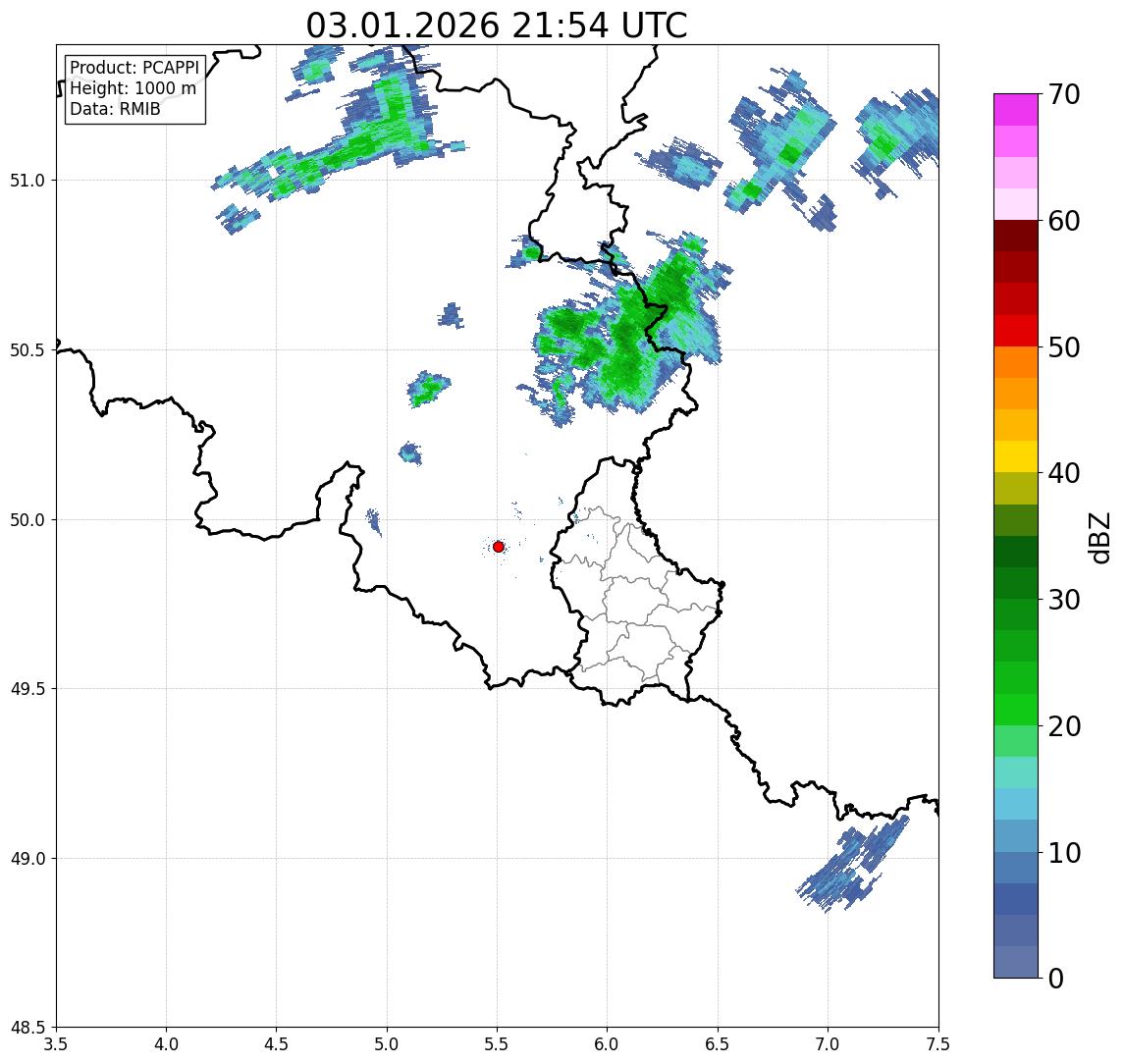Click the orange colorbar segment below 50

[1016, 363]
